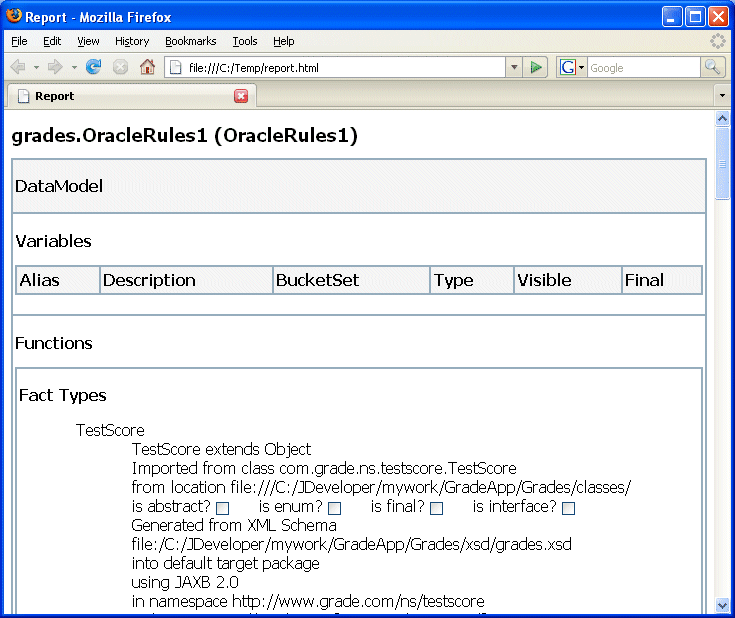Click the Fact Types heading
The width and height of the screenshot is (735, 618).
[62, 395]
